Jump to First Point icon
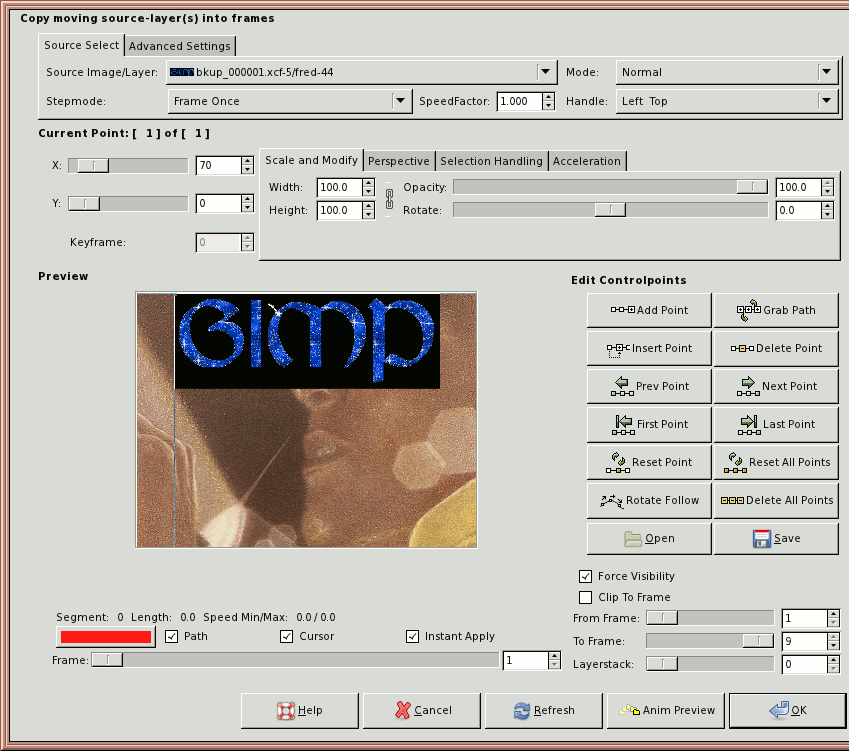The image size is (849, 751). 623,425
